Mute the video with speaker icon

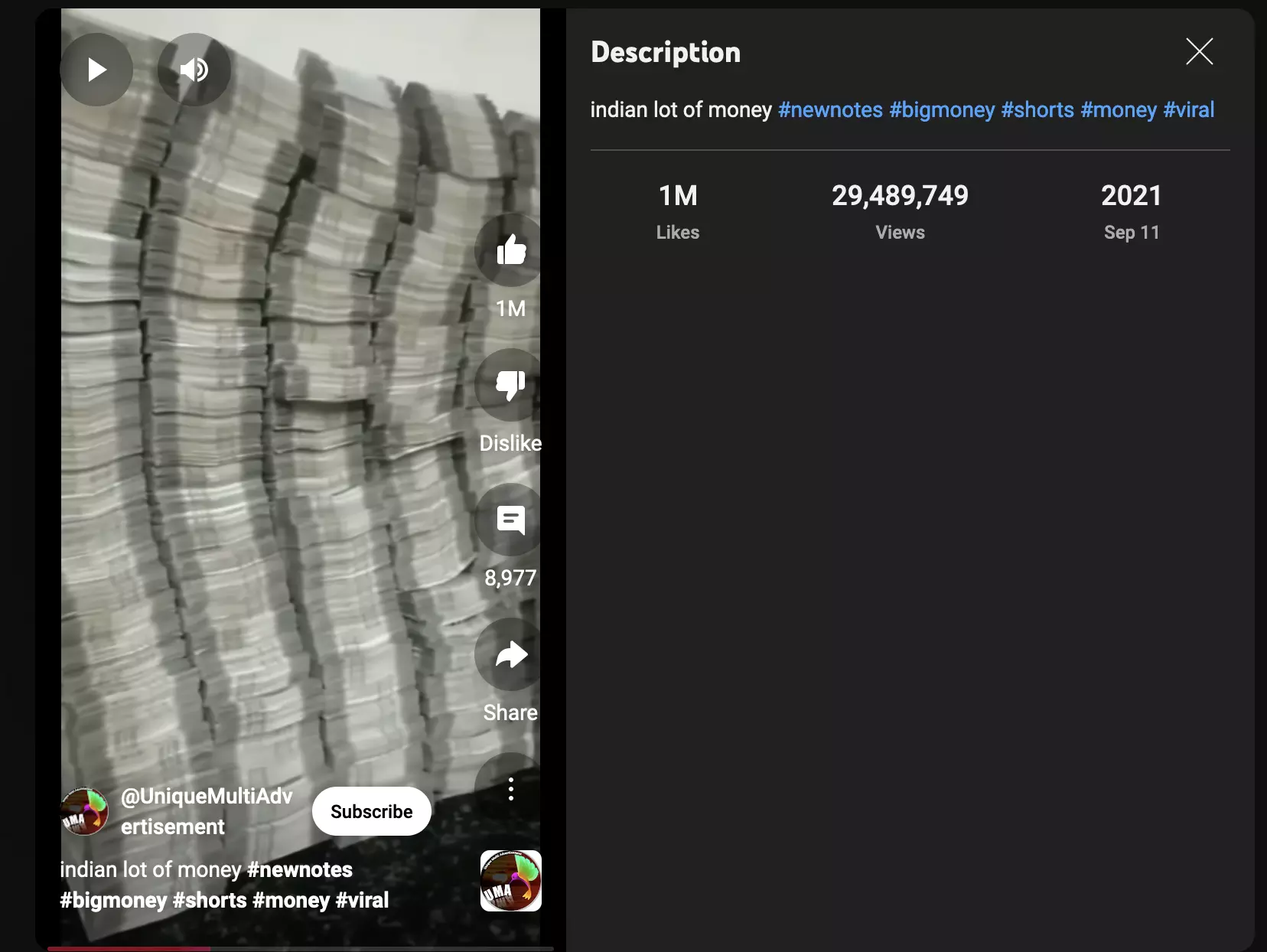point(194,70)
